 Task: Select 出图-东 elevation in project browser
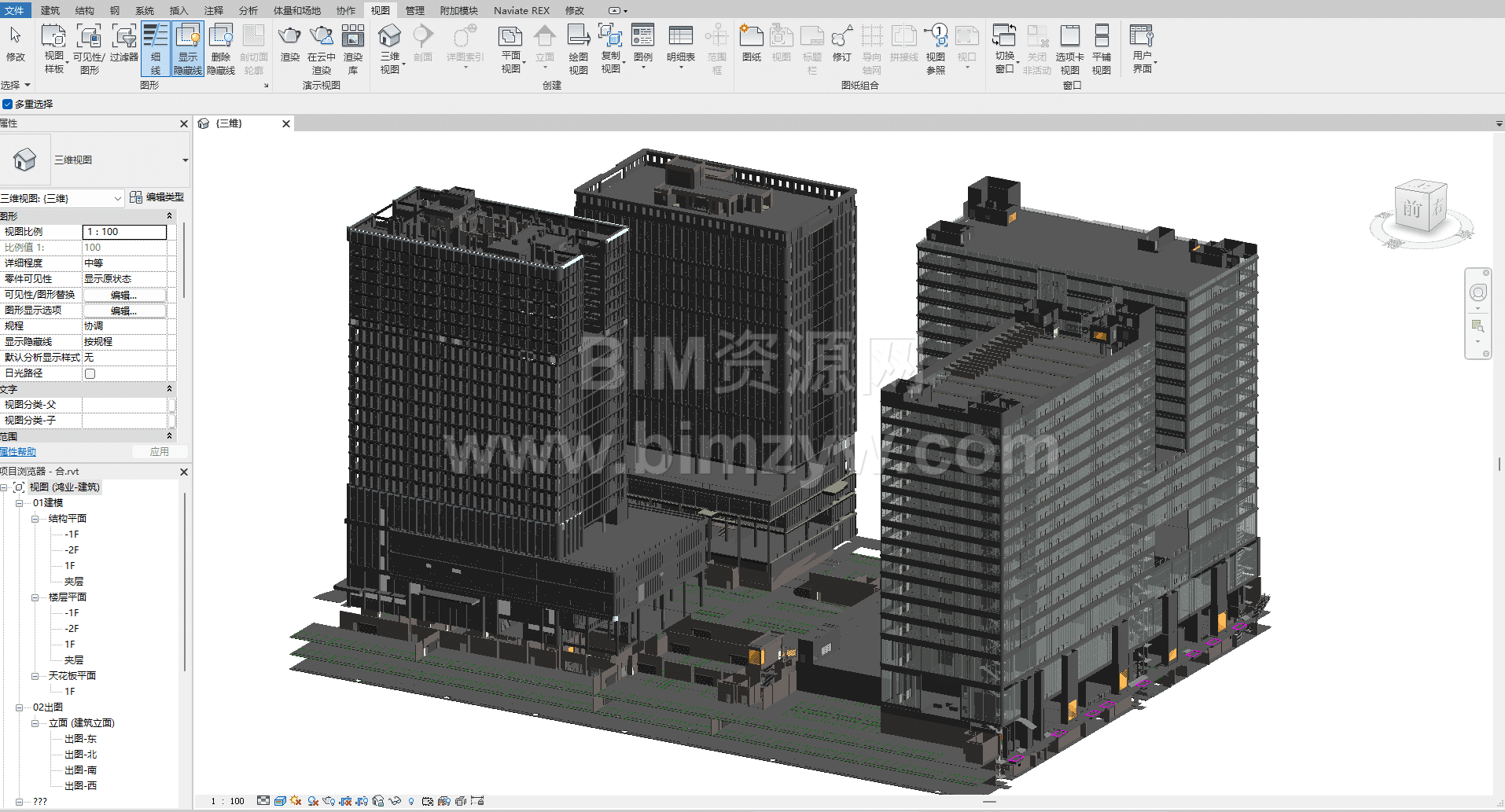[x=80, y=739]
